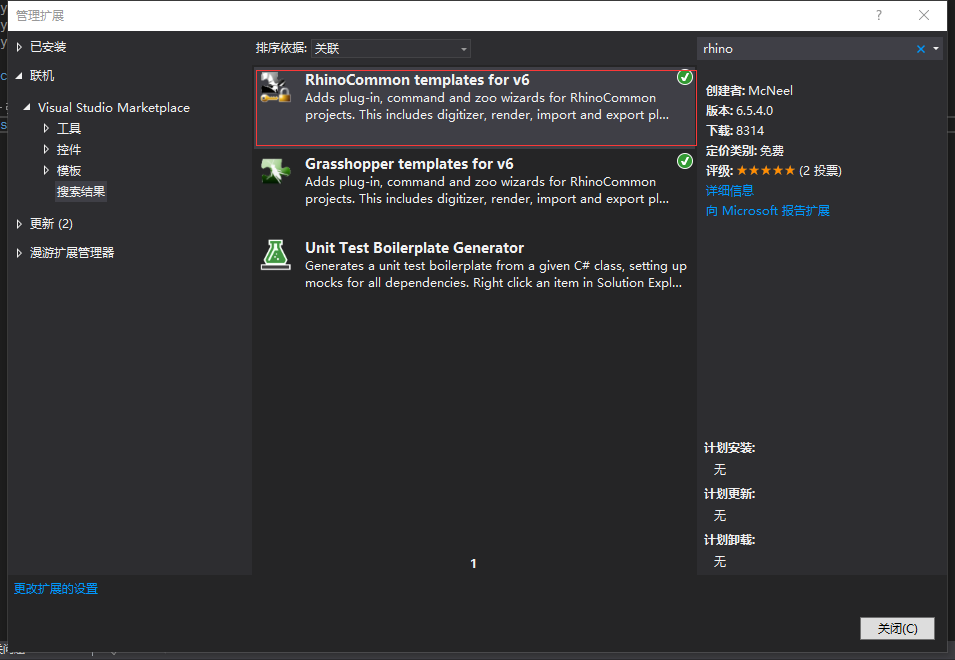Screen dimensions: 955x660
Task: Select the 联机 tree label
Action: 42,75
